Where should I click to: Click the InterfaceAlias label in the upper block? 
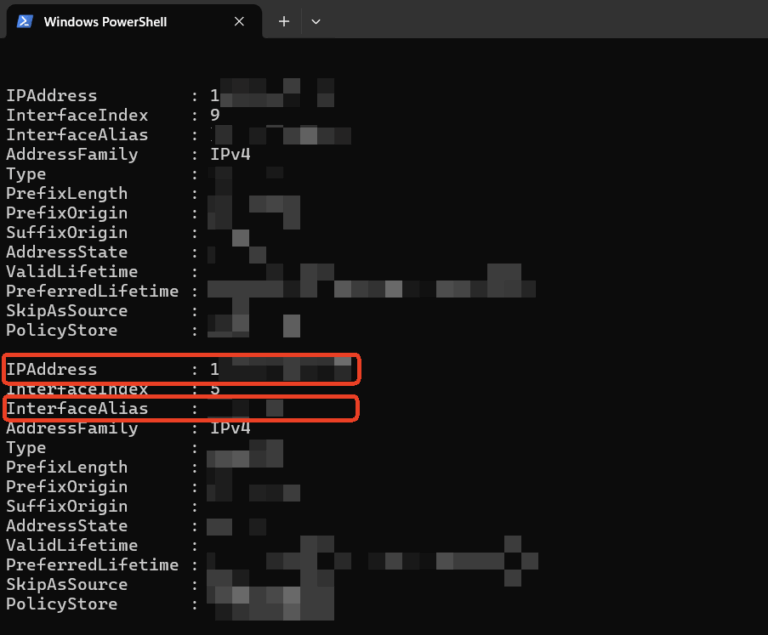pyautogui.click(x=77, y=135)
